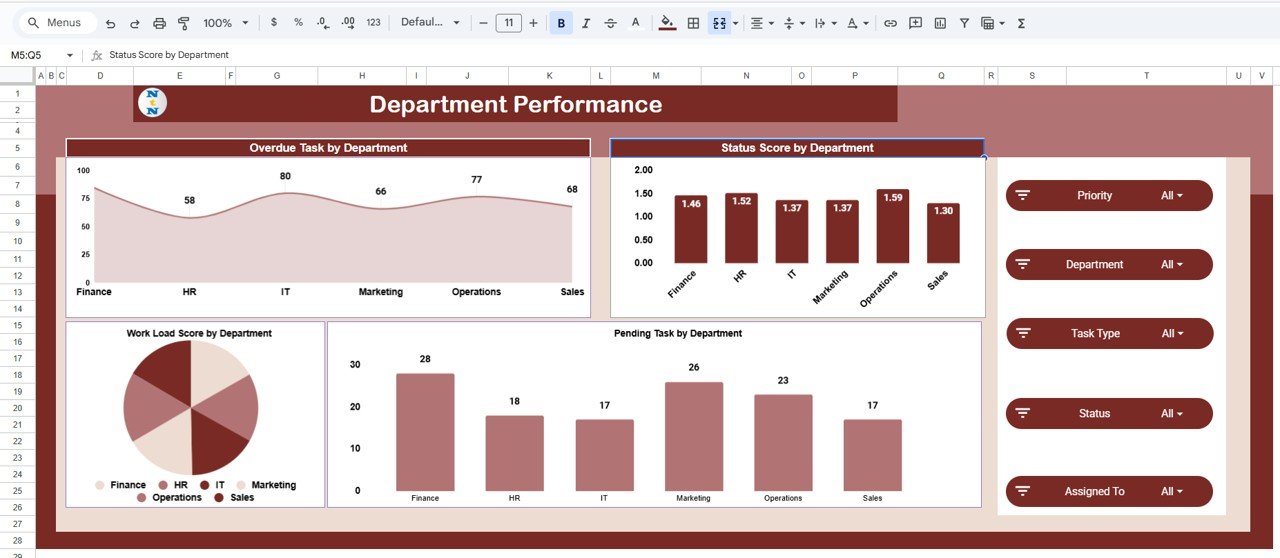Click the functions sigma icon
The width and height of the screenshot is (1280, 558).
point(1021,23)
